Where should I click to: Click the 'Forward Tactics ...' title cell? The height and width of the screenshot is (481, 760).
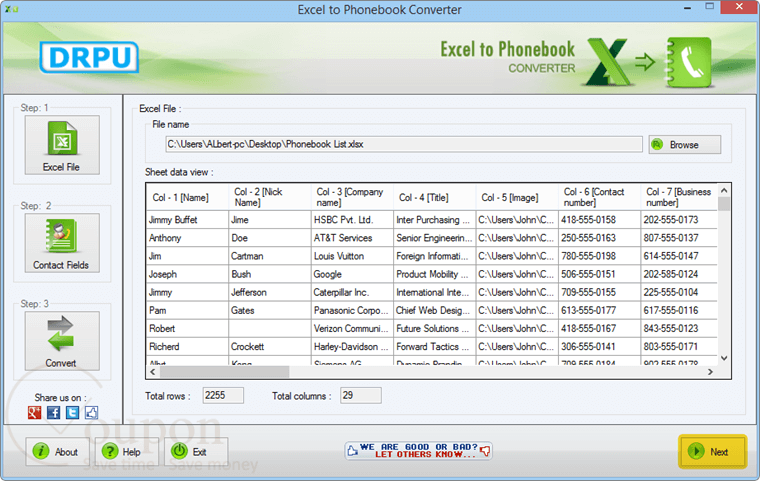click(x=434, y=347)
